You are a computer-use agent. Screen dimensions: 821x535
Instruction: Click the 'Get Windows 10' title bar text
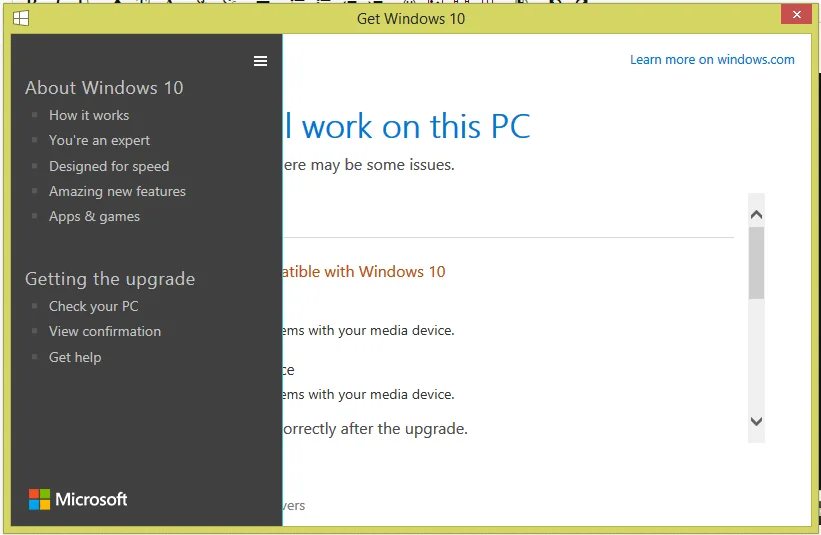click(x=410, y=18)
